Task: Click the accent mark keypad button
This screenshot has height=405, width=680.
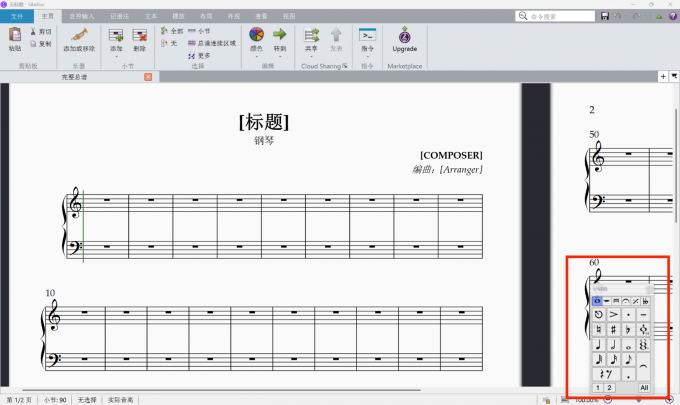Action: pos(613,314)
